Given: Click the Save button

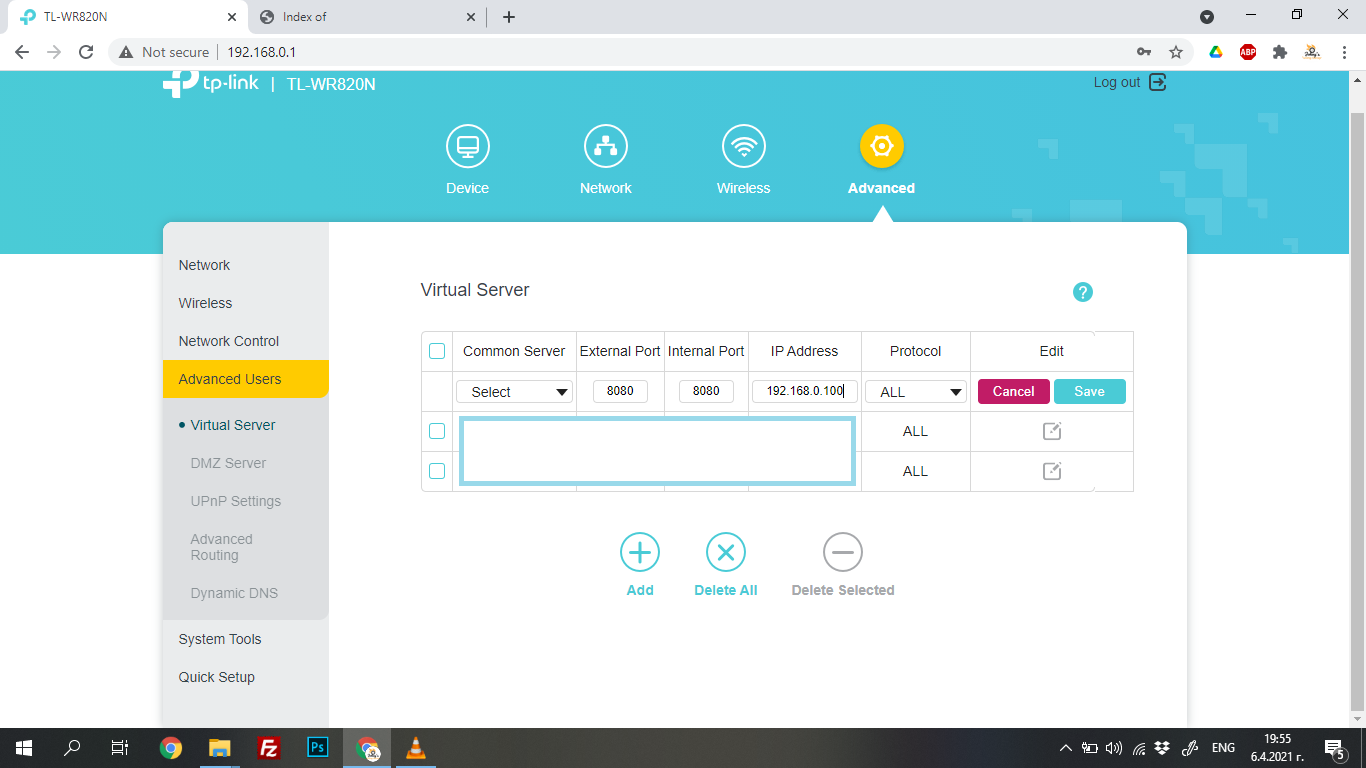Looking at the screenshot, I should 1089,391.
